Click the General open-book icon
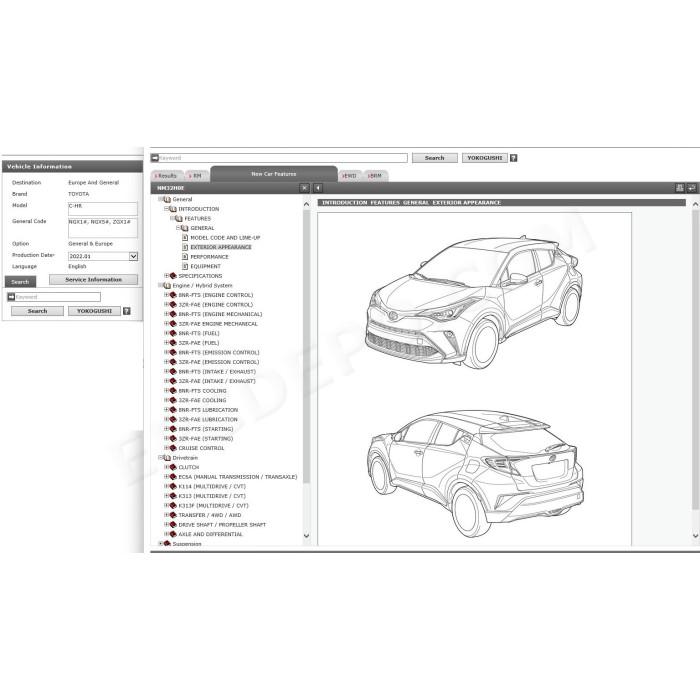 click(167, 200)
